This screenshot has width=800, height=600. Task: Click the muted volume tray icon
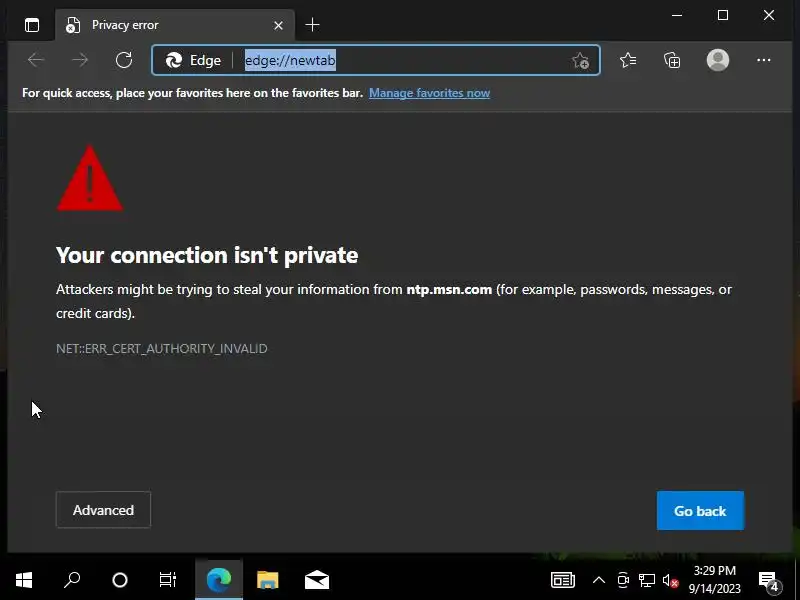point(670,581)
